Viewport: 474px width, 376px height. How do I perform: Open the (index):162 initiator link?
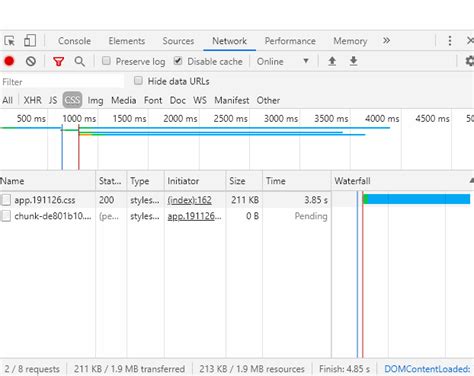tap(189, 200)
